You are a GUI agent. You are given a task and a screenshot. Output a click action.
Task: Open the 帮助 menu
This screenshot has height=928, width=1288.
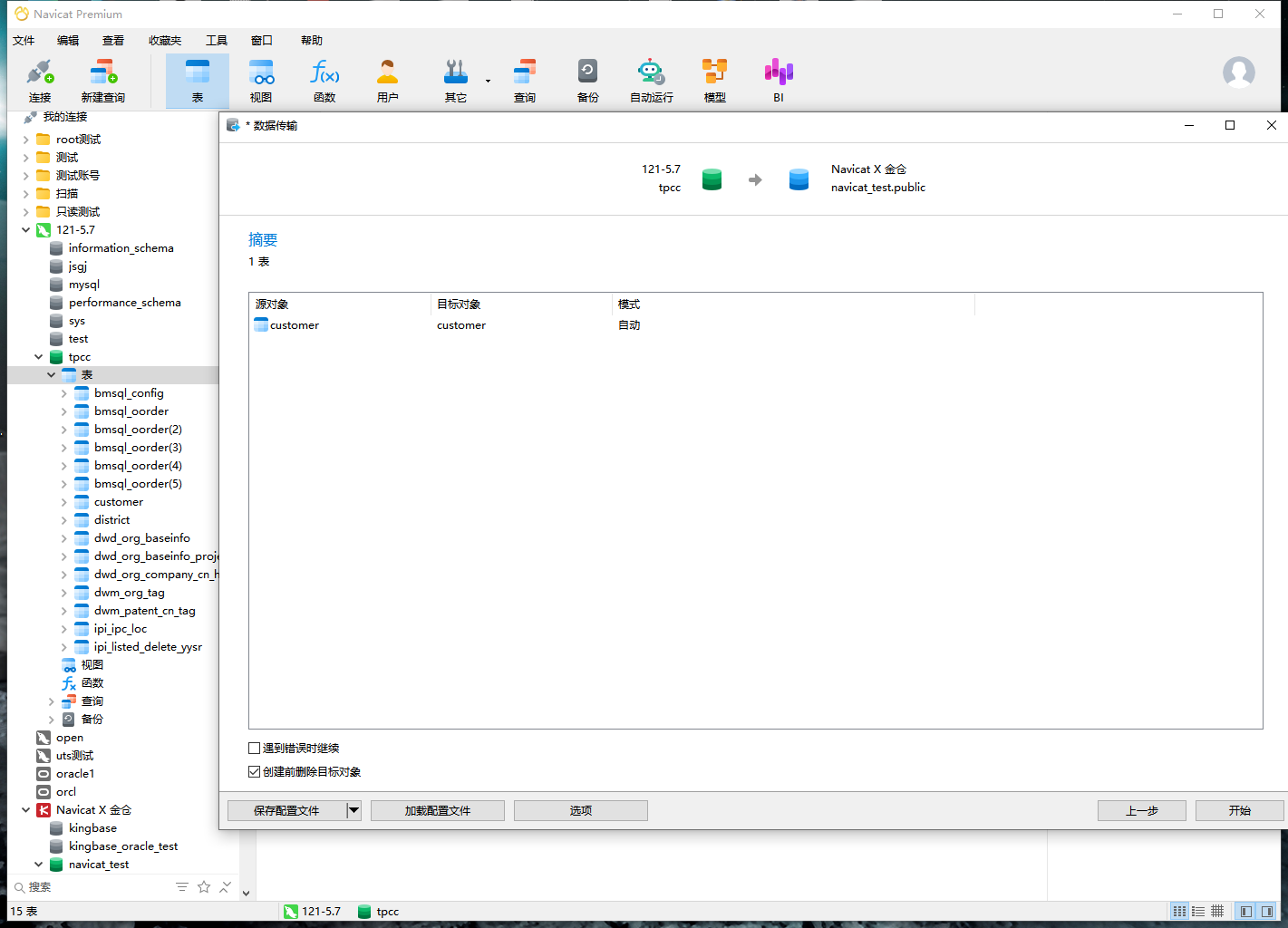[x=312, y=41]
